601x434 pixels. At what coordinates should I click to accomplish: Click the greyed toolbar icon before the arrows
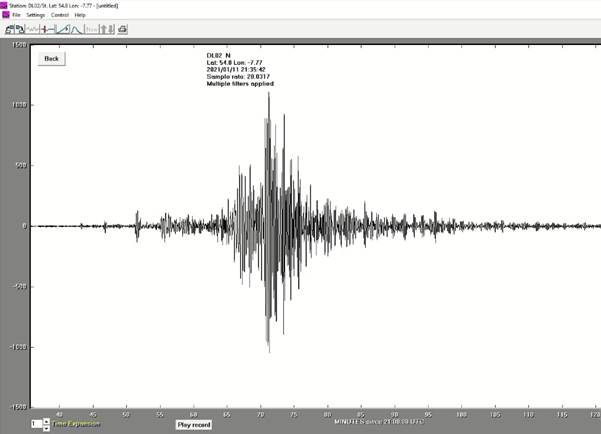point(92,29)
